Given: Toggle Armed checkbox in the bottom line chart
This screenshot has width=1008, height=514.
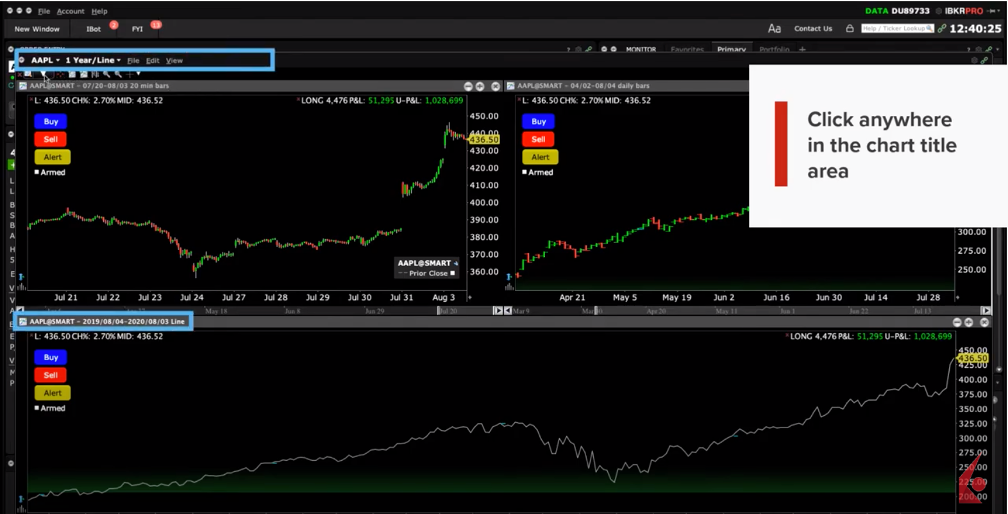Looking at the screenshot, I should click(38, 408).
